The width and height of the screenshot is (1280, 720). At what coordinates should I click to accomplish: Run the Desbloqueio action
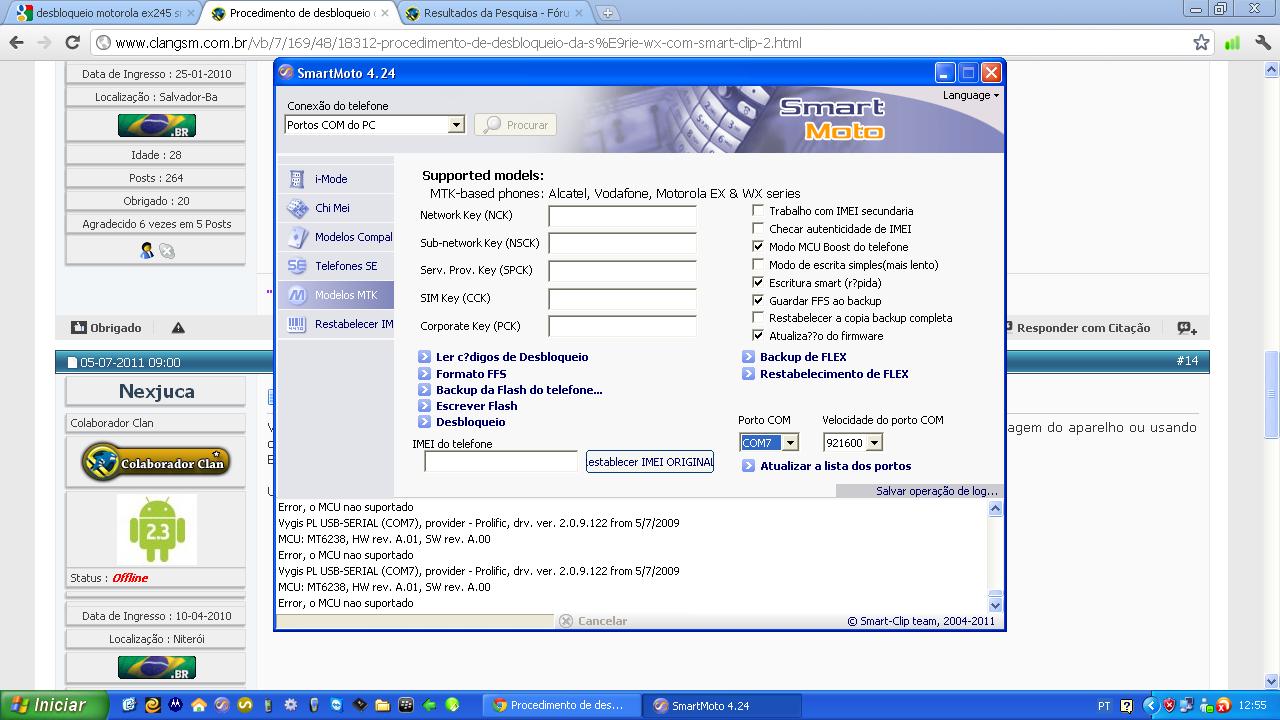pos(470,422)
